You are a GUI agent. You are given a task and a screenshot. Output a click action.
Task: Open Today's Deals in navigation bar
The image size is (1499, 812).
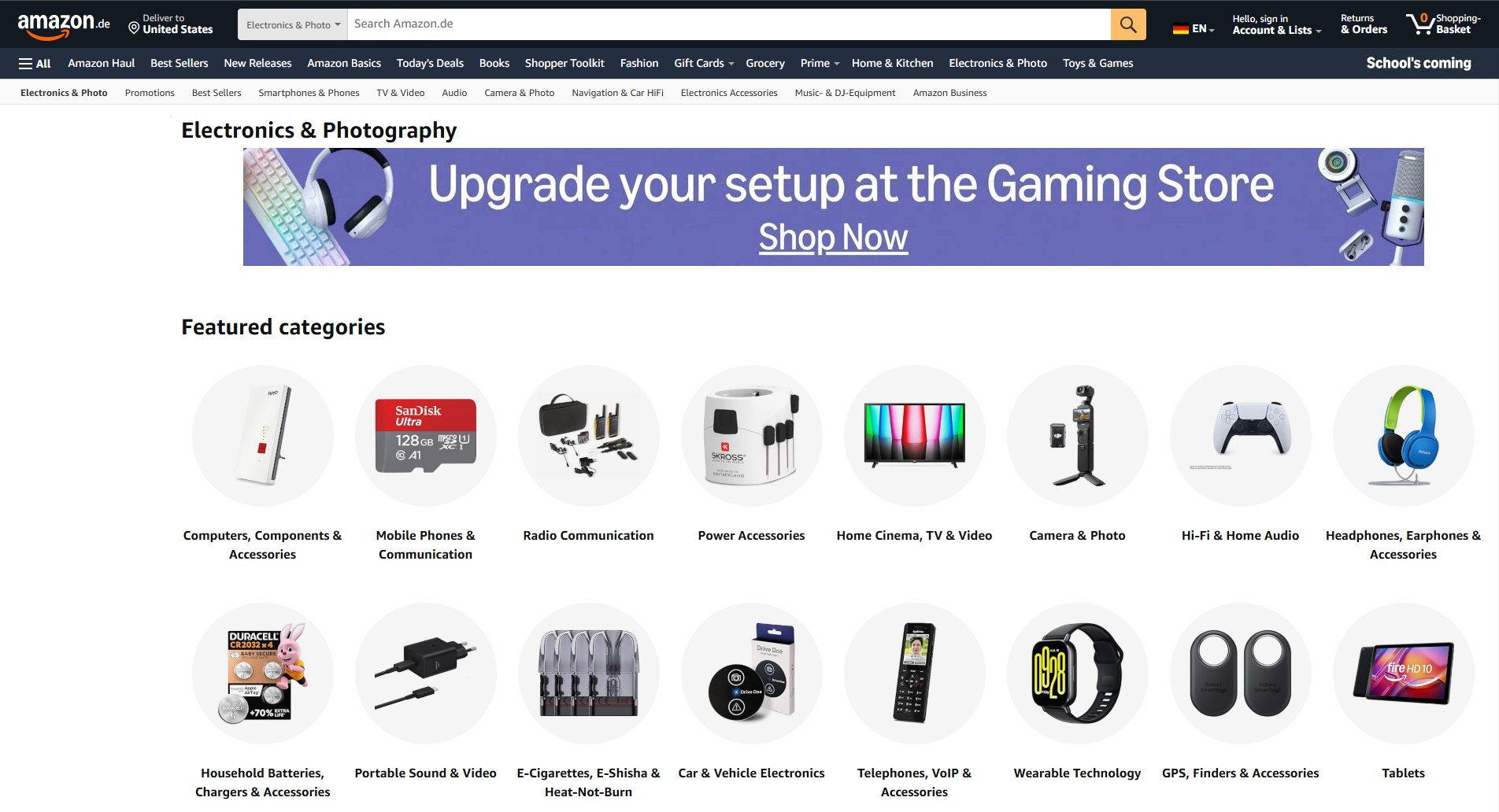pos(430,64)
